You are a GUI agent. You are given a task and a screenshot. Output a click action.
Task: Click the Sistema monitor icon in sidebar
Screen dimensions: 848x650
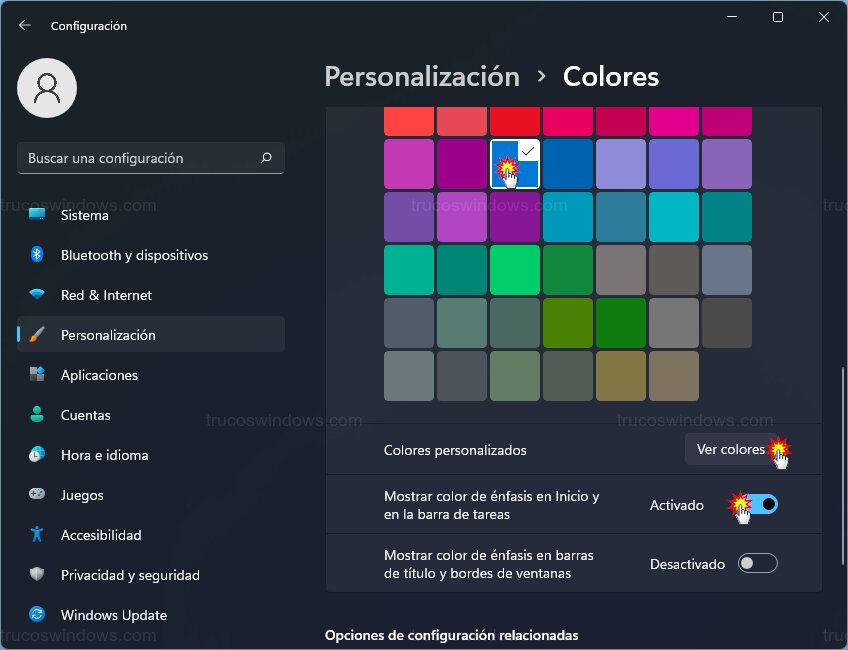point(37,215)
